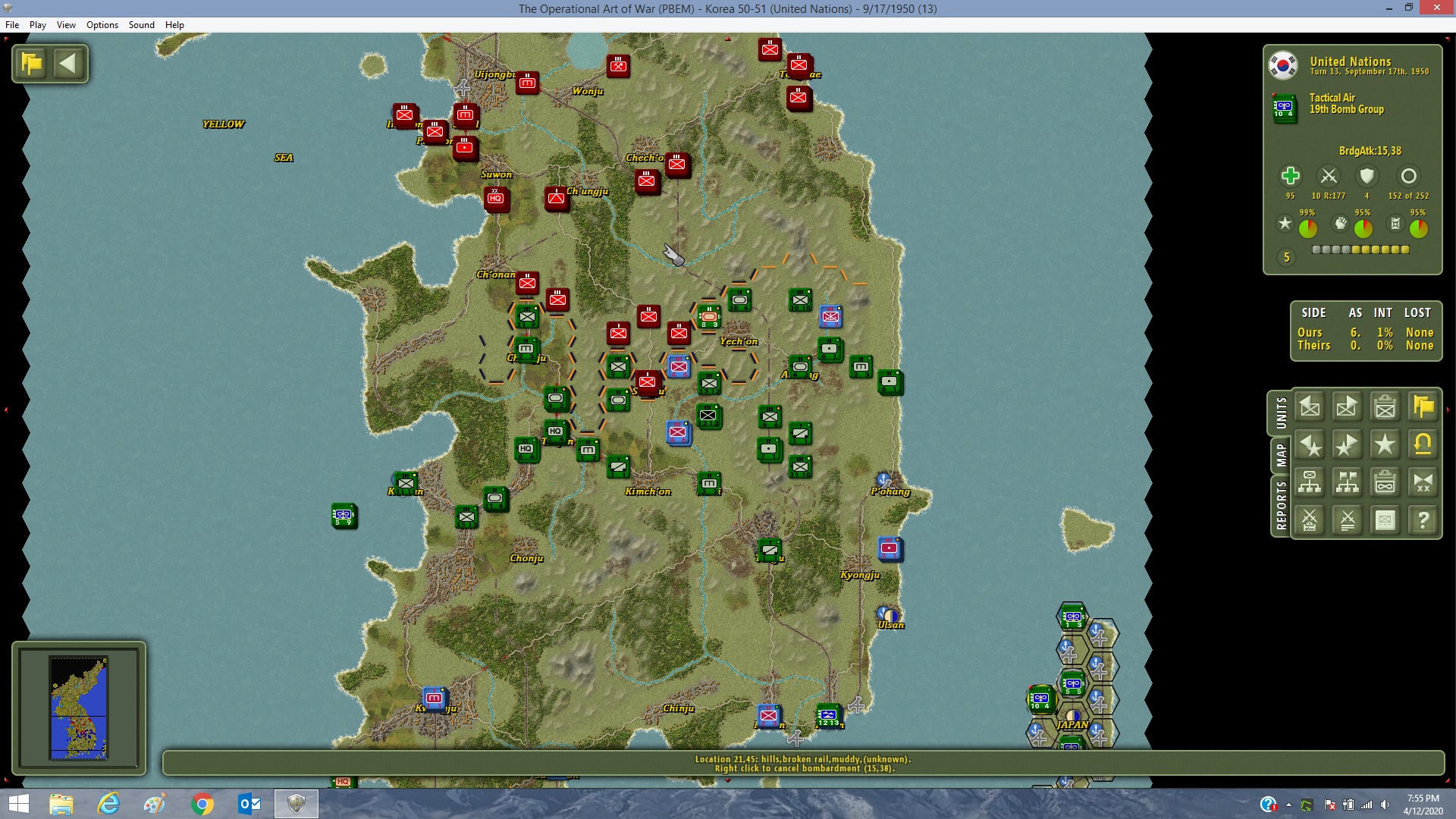The height and width of the screenshot is (819, 1456).
Task: Open the air unit clipboard button
Action: (1385, 482)
